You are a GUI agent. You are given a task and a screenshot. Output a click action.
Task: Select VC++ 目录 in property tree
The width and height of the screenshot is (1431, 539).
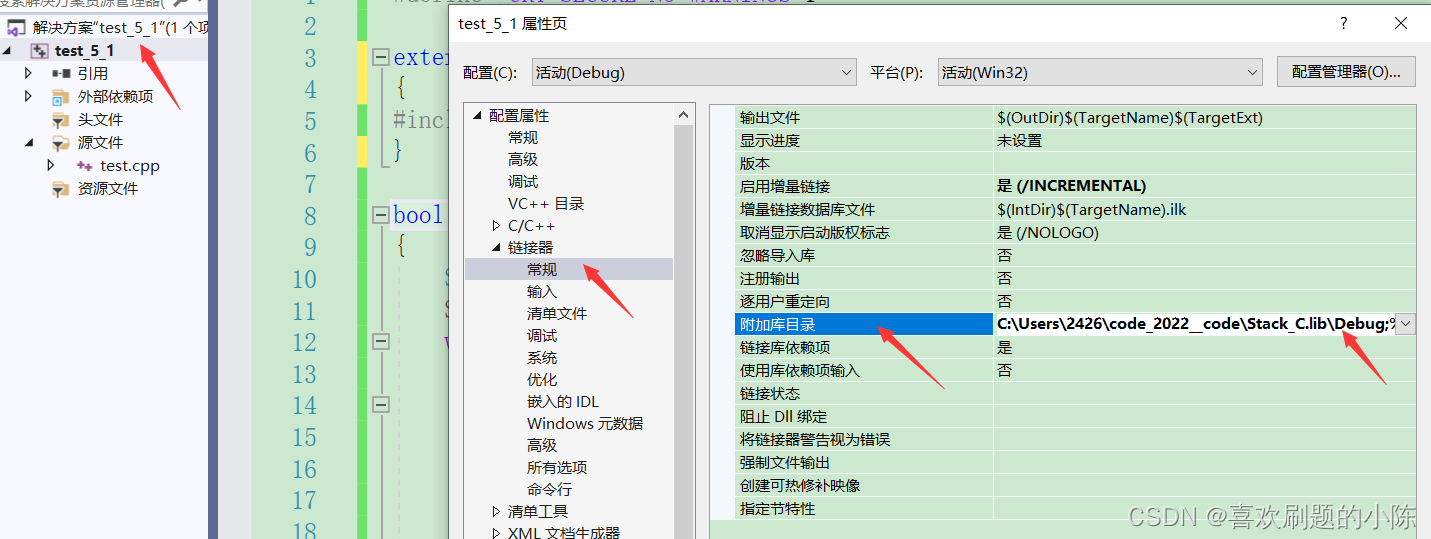click(x=546, y=204)
